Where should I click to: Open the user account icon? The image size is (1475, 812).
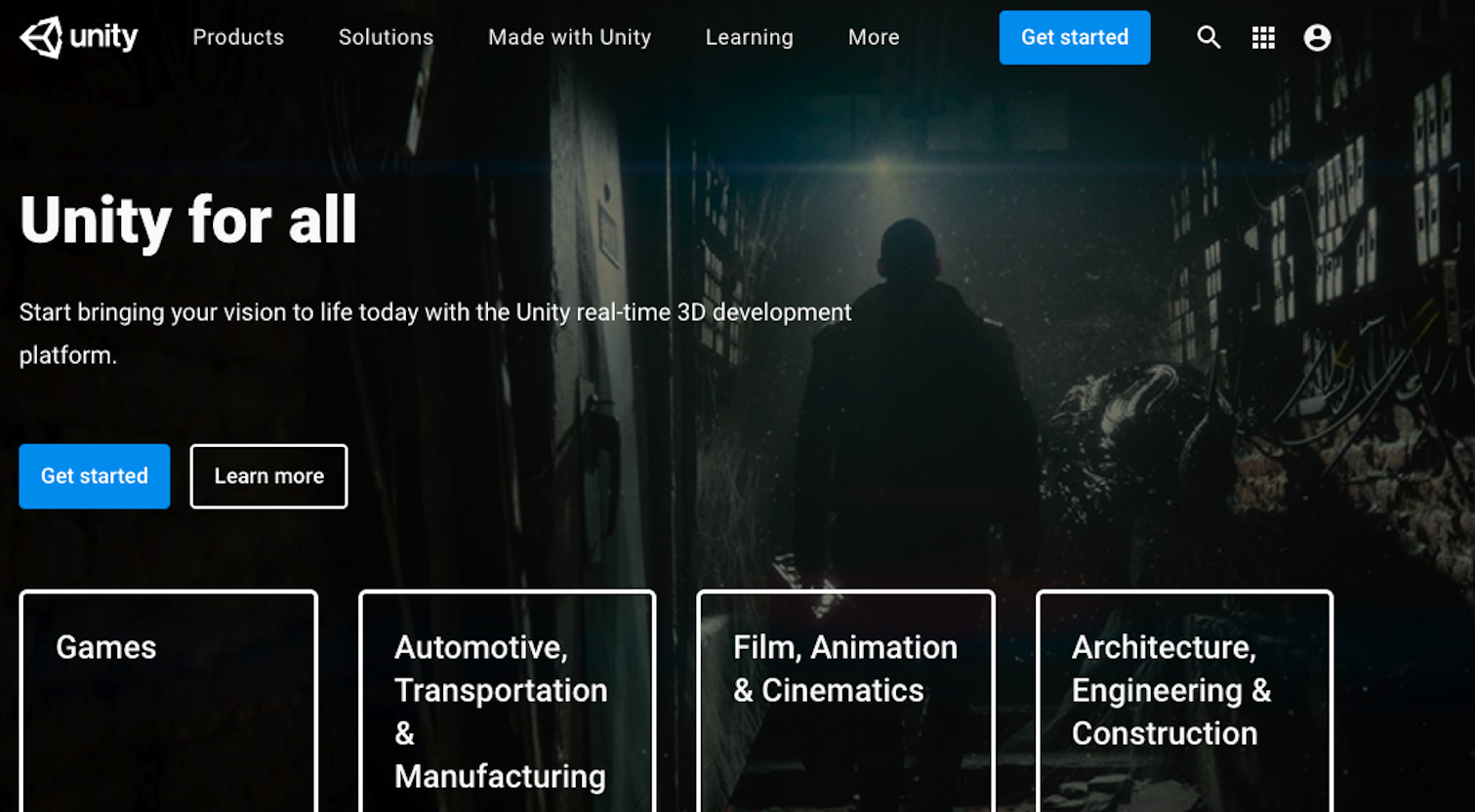click(x=1317, y=37)
